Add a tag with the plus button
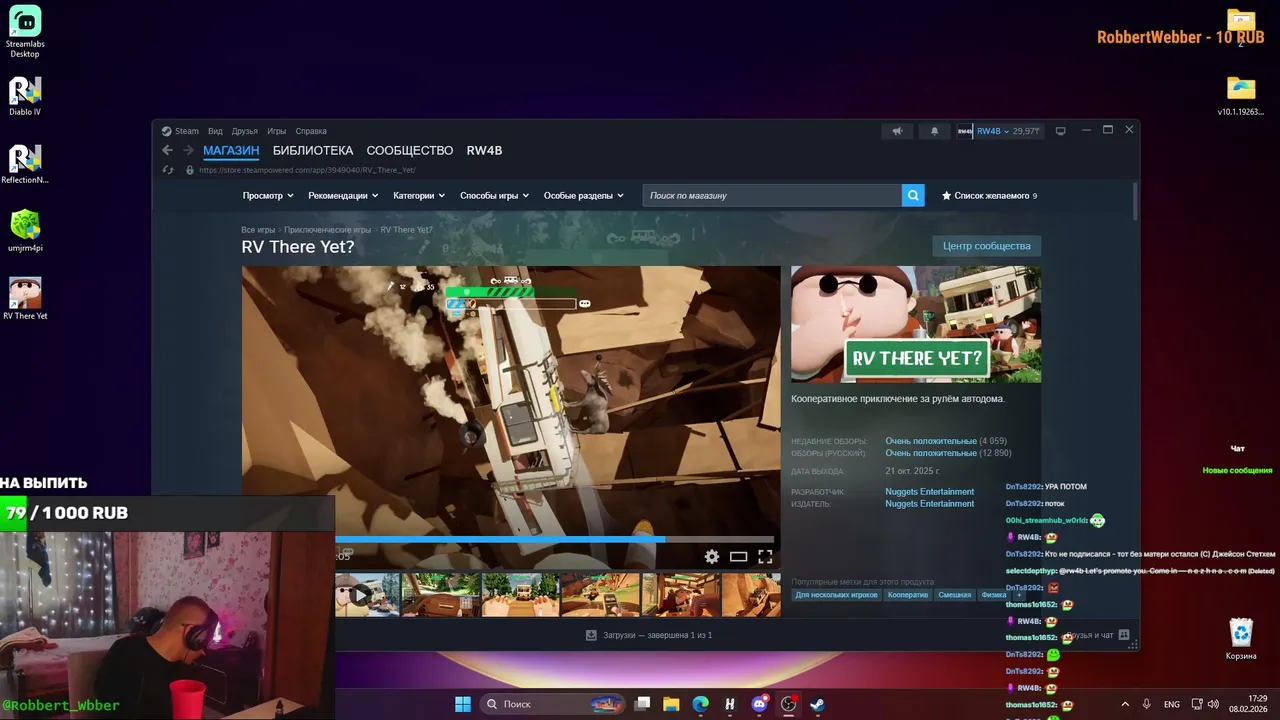Viewport: 1280px width, 720px height. tap(1019, 595)
